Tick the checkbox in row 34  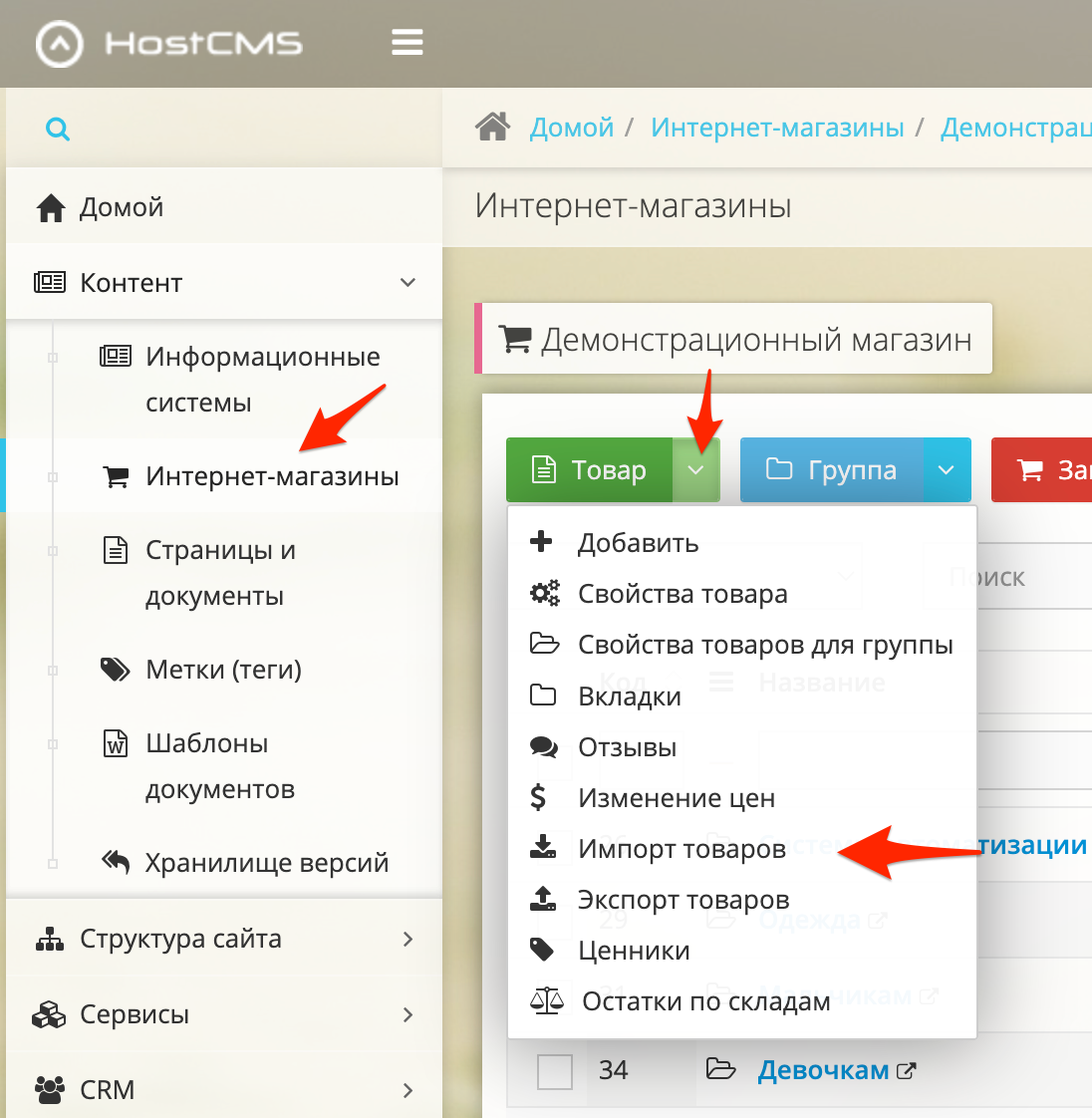(x=555, y=1069)
